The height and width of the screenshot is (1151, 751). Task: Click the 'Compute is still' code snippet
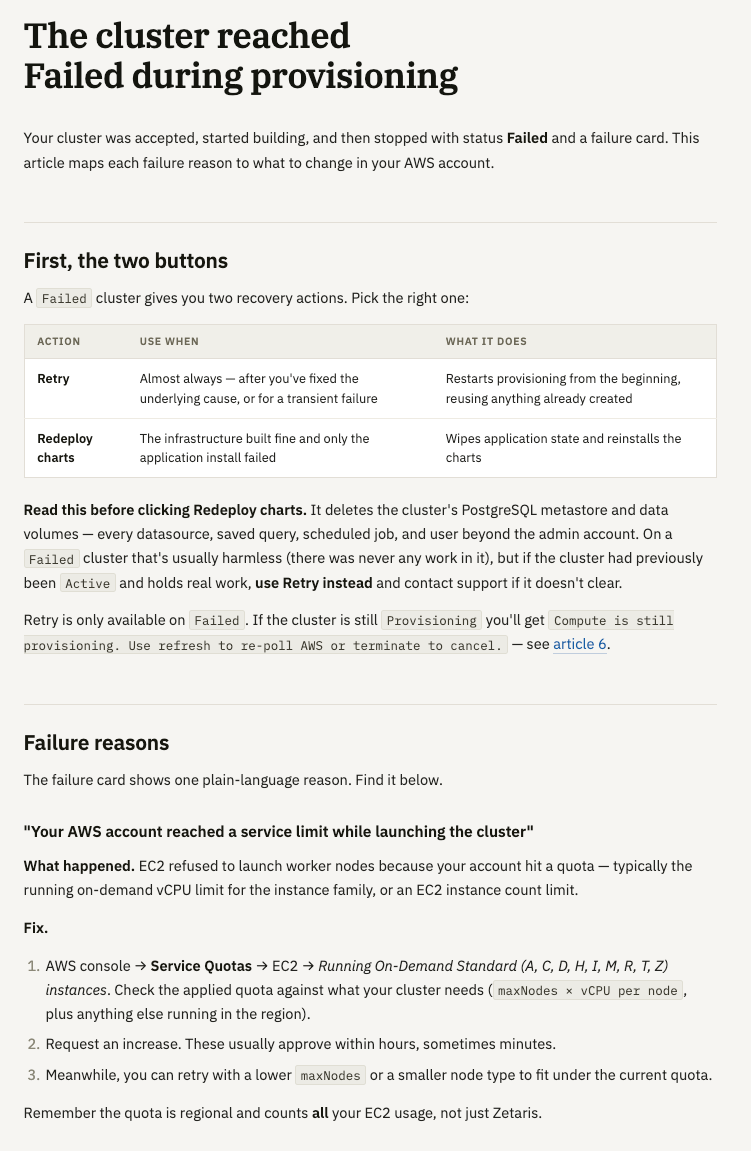[x=613, y=620]
